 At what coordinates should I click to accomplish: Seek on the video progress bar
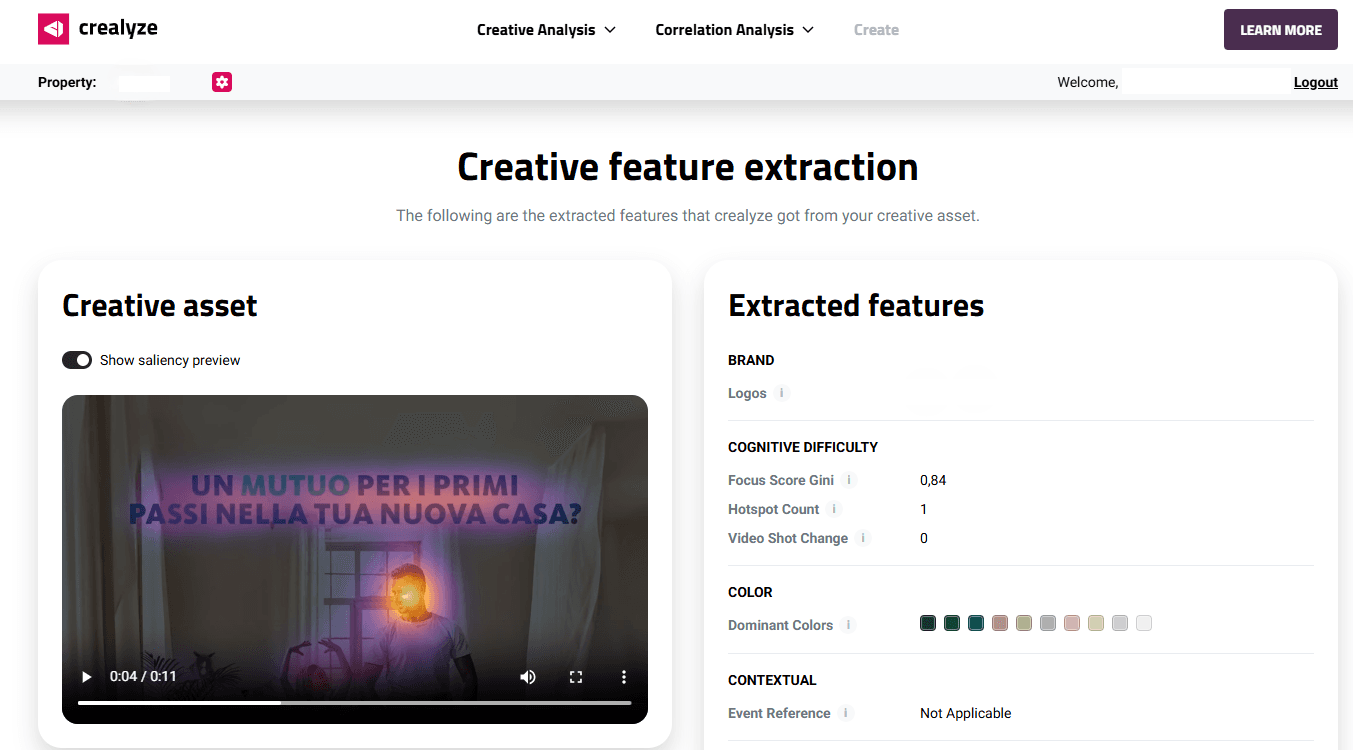click(354, 703)
